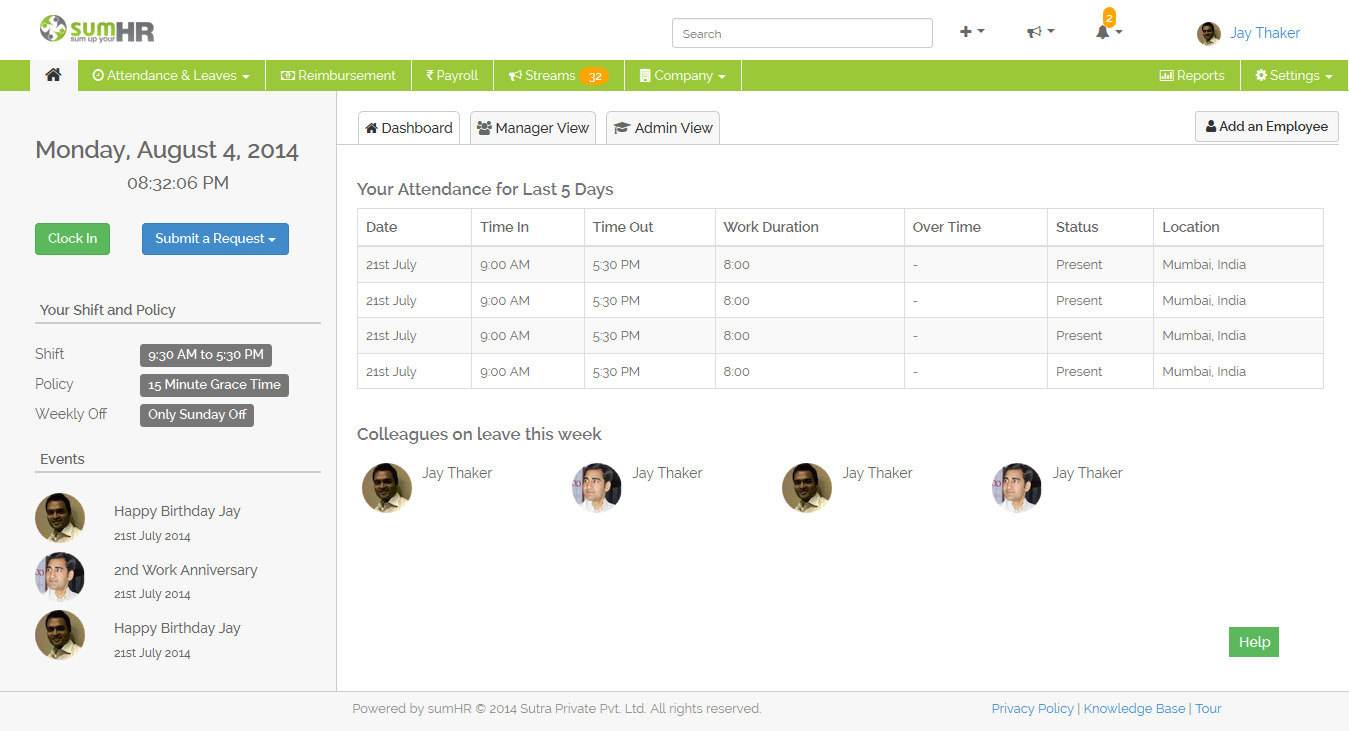Click Jay Thaker's profile avatar in header
The width and height of the screenshot is (1349, 731).
tap(1209, 33)
